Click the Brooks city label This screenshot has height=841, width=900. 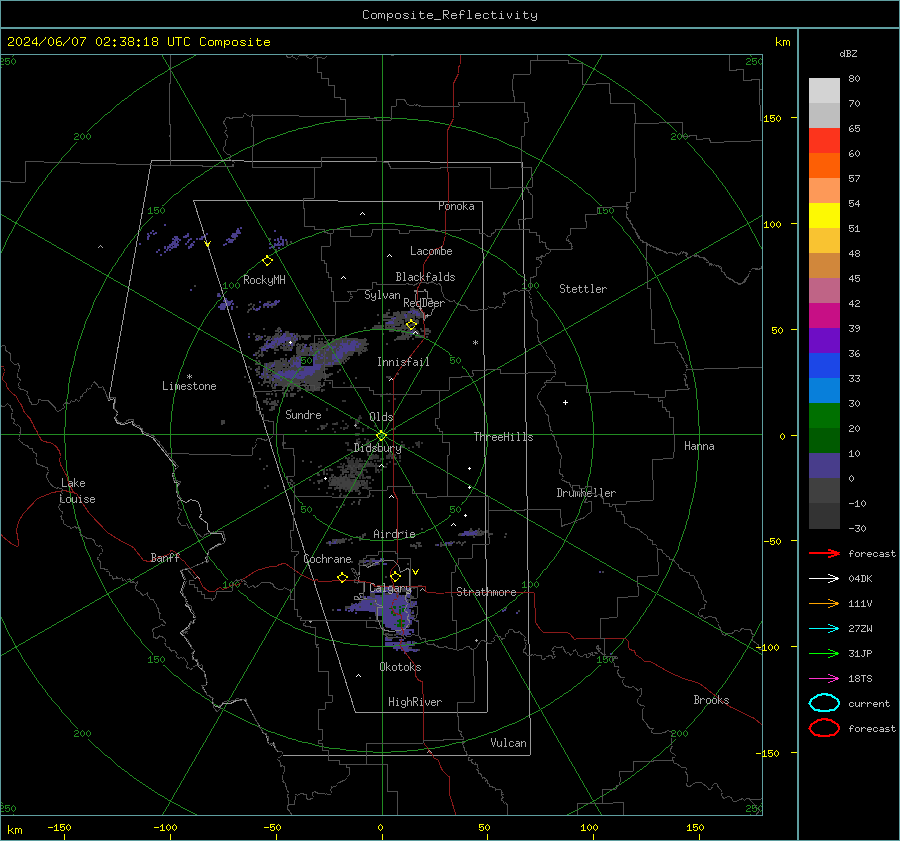click(x=711, y=700)
